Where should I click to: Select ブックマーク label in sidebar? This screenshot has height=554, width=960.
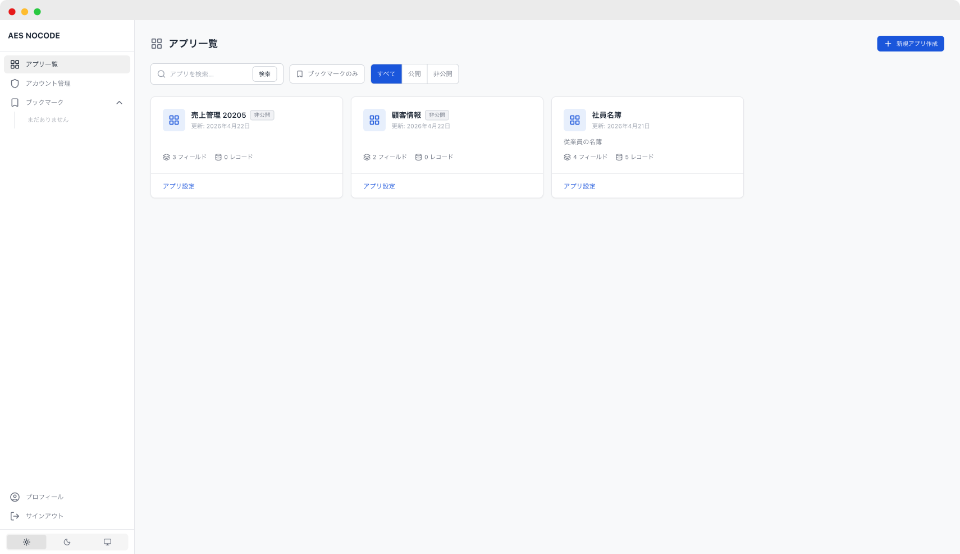[x=44, y=102]
